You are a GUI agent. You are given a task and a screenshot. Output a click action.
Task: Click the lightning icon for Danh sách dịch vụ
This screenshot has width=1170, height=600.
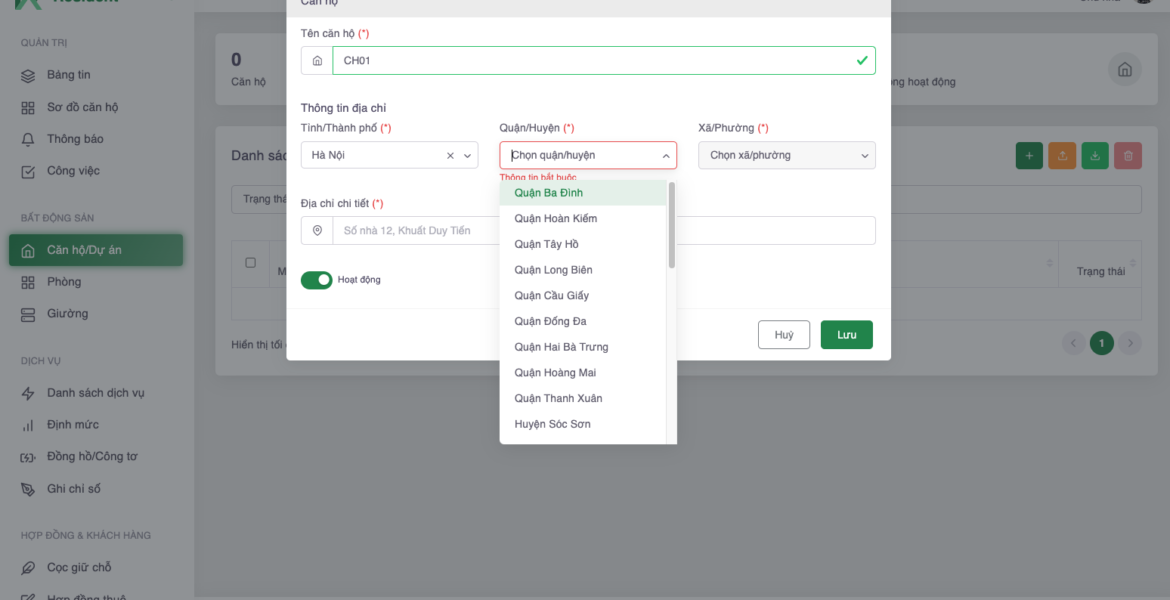click(x=28, y=393)
